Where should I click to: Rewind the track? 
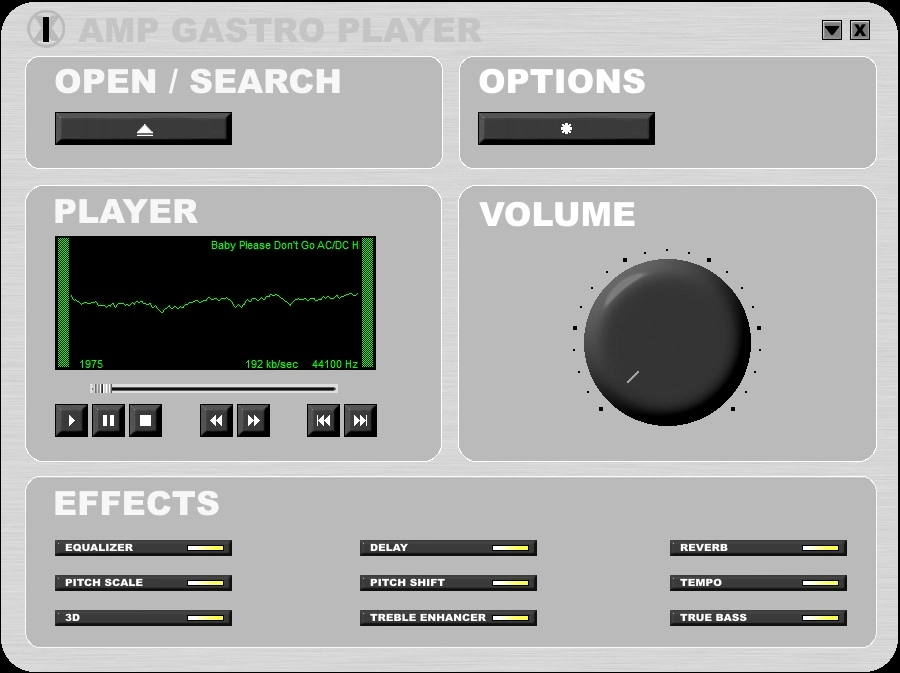[216, 421]
